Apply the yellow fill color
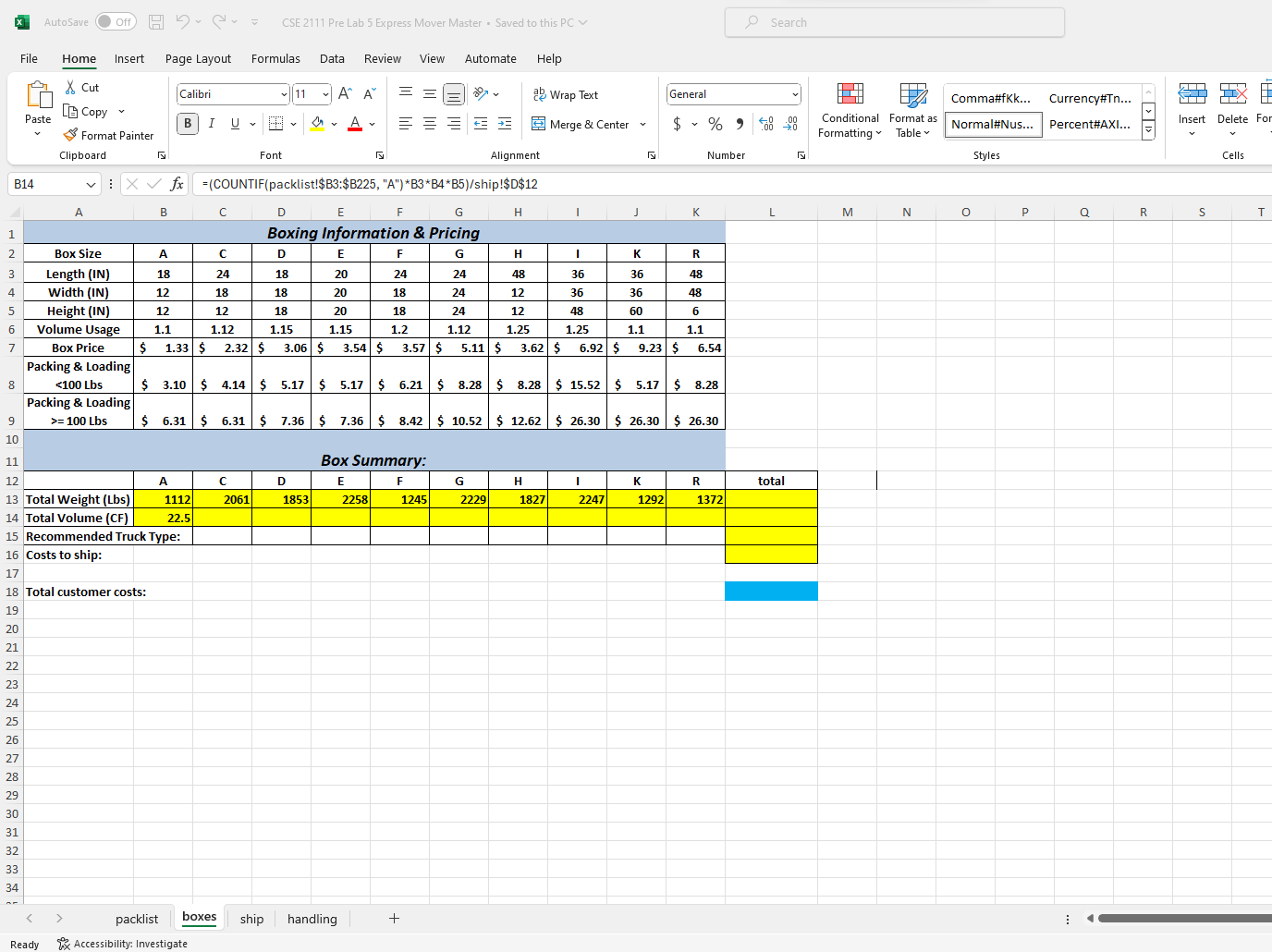Screen dimensions: 1272x952 [317, 124]
